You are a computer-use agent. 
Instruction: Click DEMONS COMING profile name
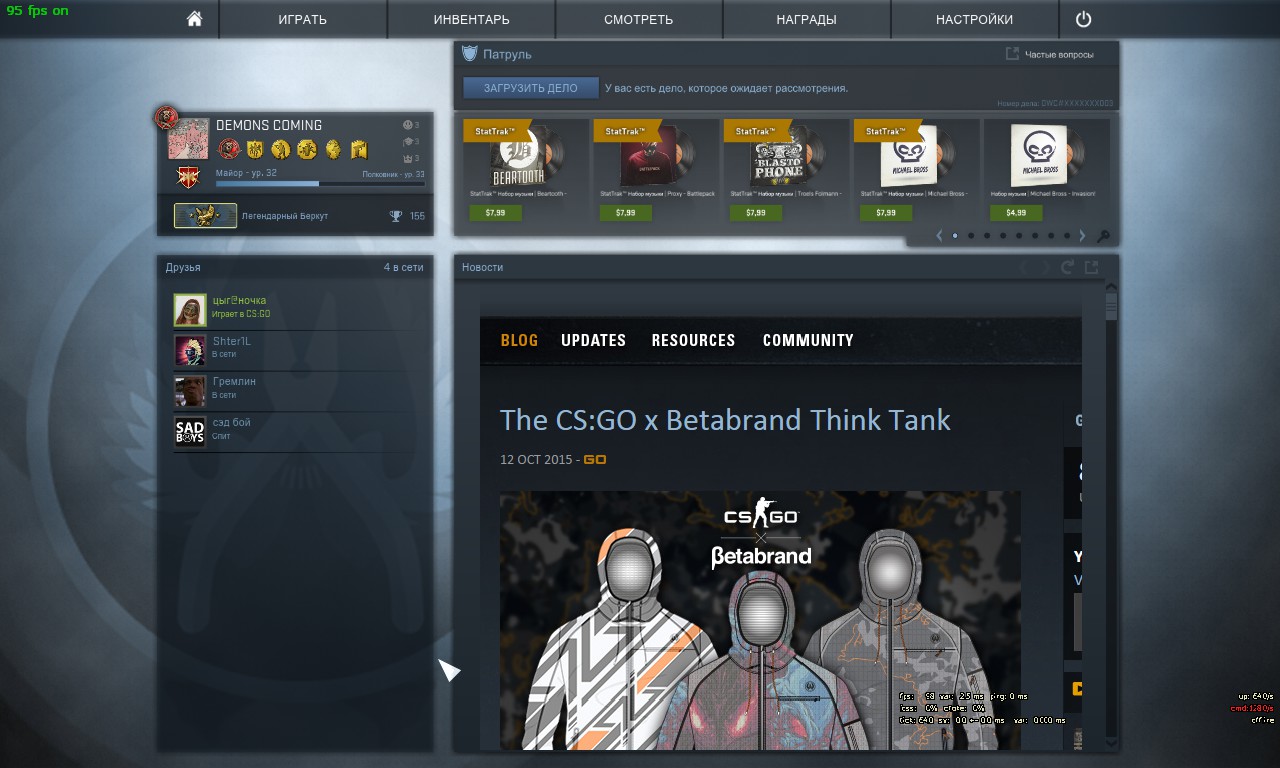[x=269, y=125]
